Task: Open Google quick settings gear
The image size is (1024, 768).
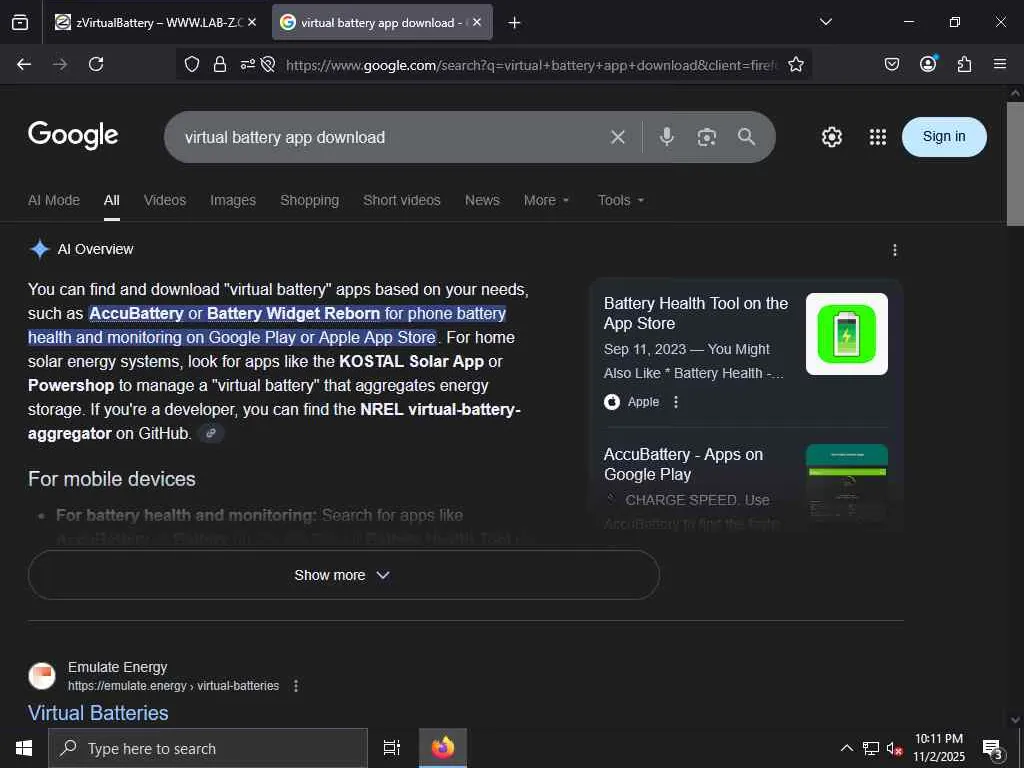Action: click(x=832, y=137)
